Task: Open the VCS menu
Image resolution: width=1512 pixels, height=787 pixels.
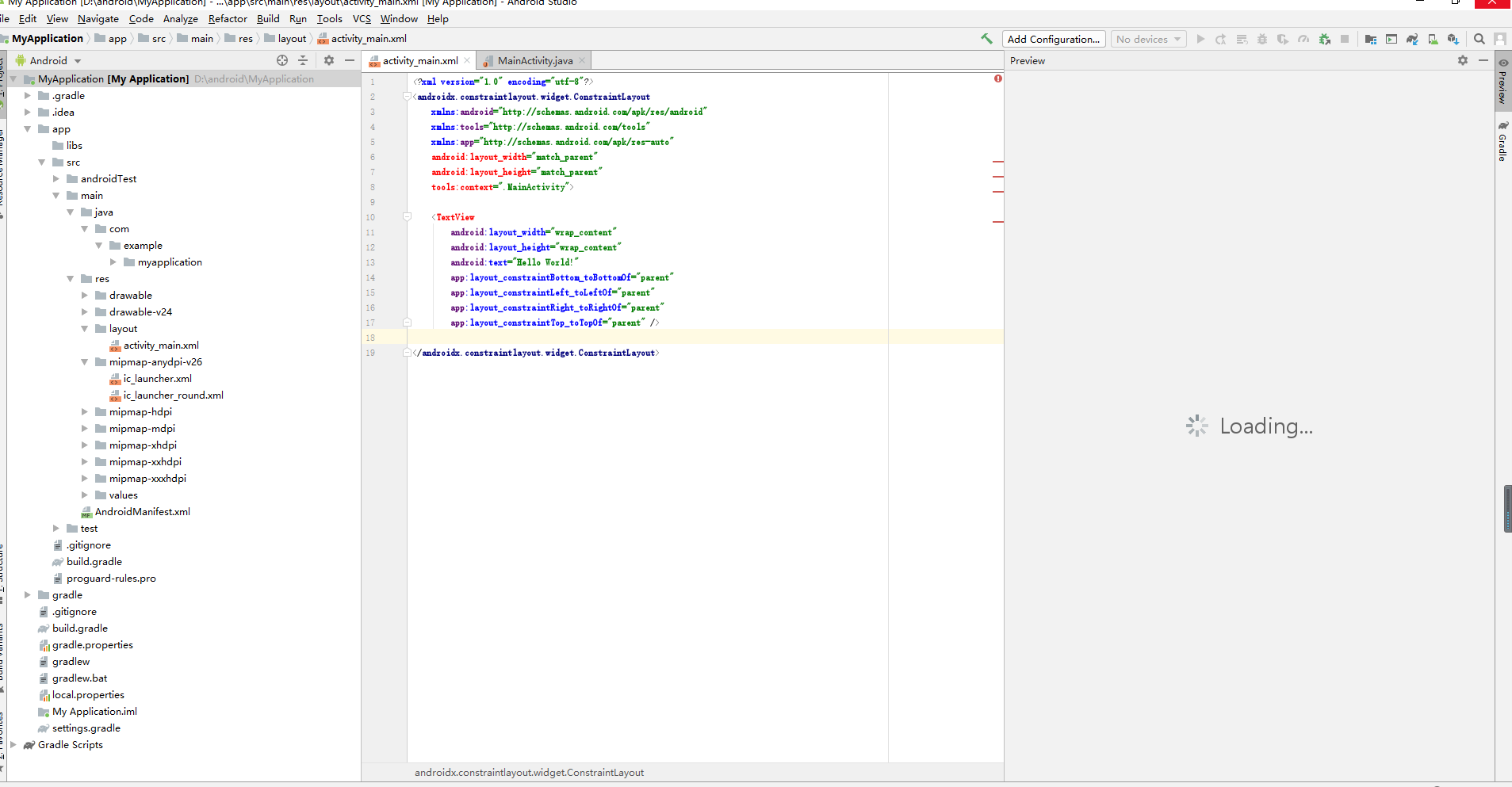Action: point(362,18)
